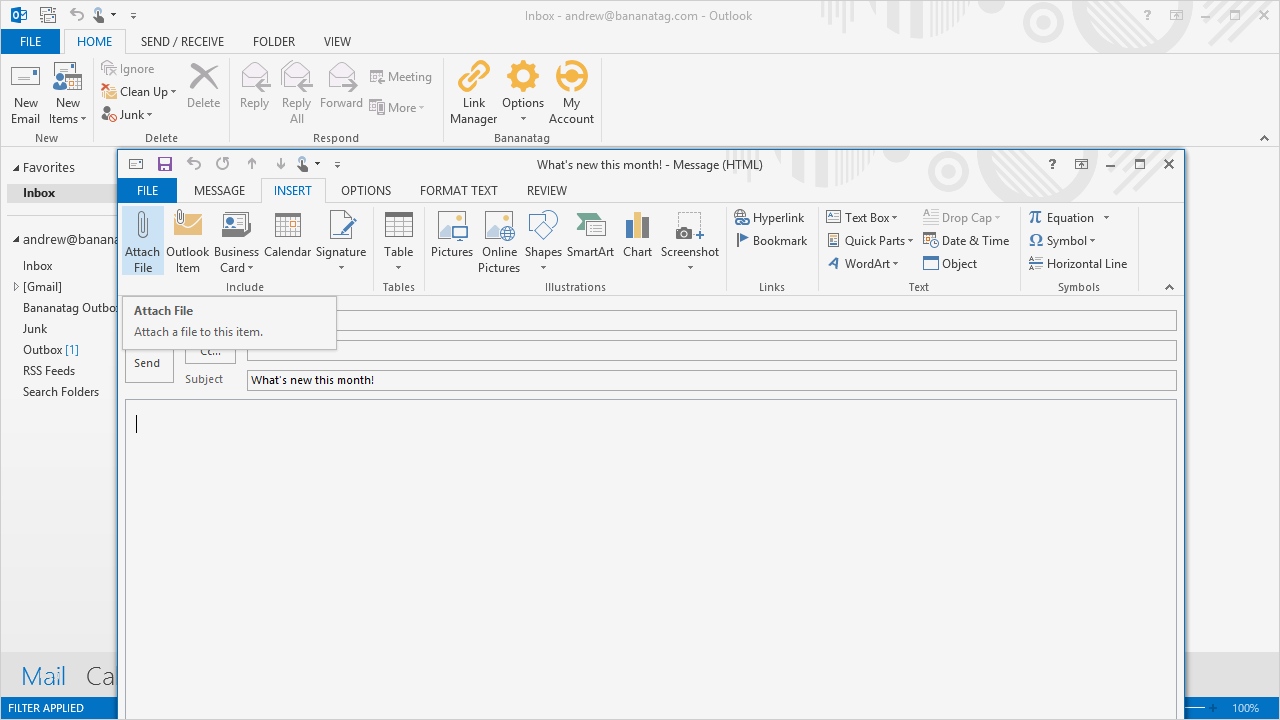This screenshot has width=1280, height=720.
Task: Switch to Mail view in navigation bar
Action: click(44, 677)
